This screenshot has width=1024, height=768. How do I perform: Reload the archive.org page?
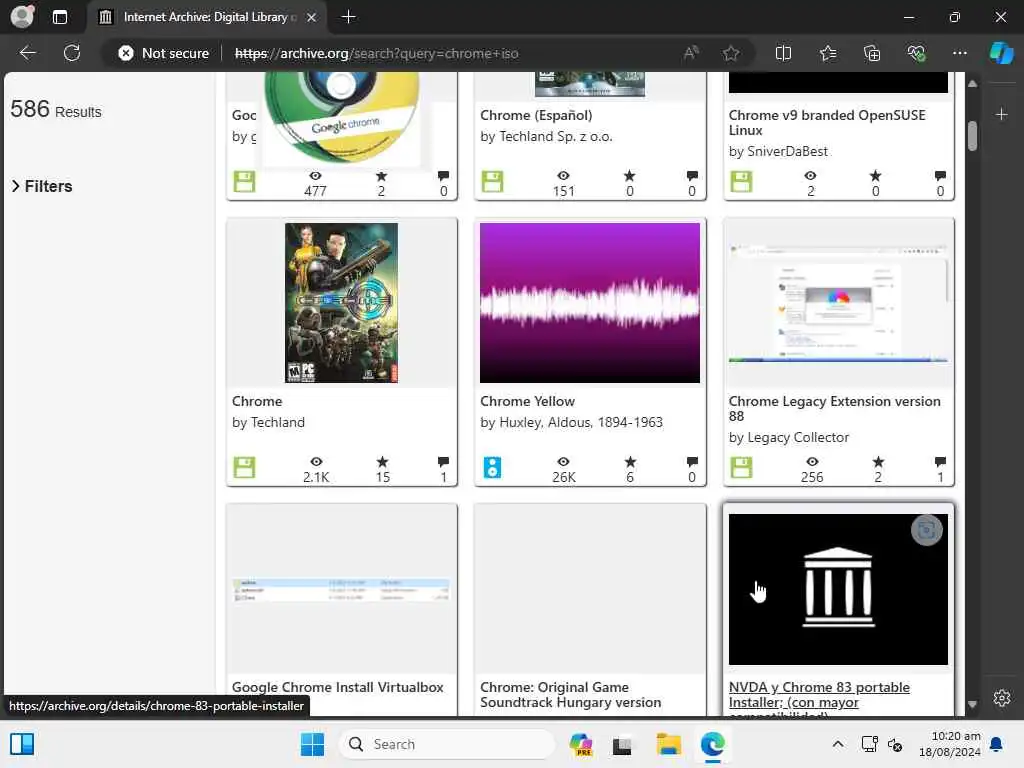coord(72,53)
